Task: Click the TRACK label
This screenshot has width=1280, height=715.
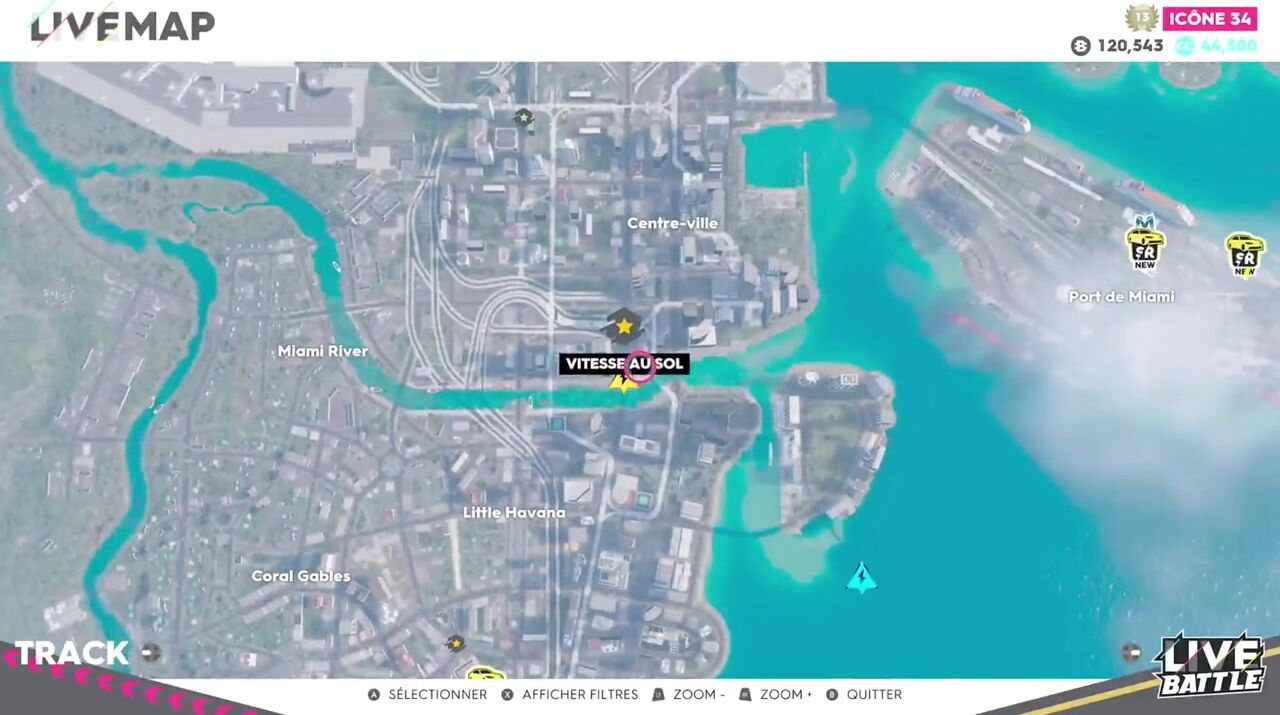Action: pos(71,653)
